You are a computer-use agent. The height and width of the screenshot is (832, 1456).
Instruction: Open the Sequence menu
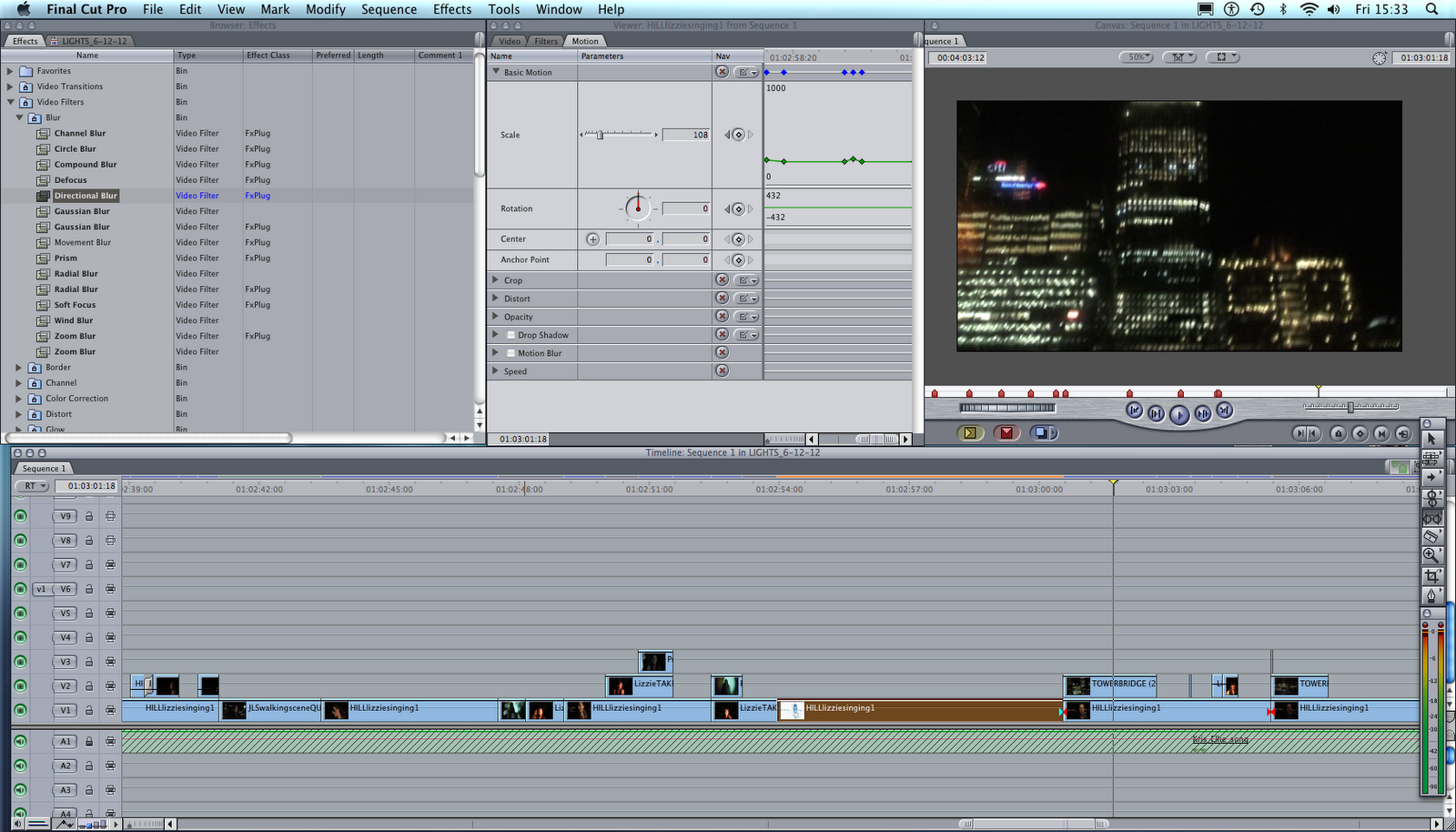click(x=389, y=9)
